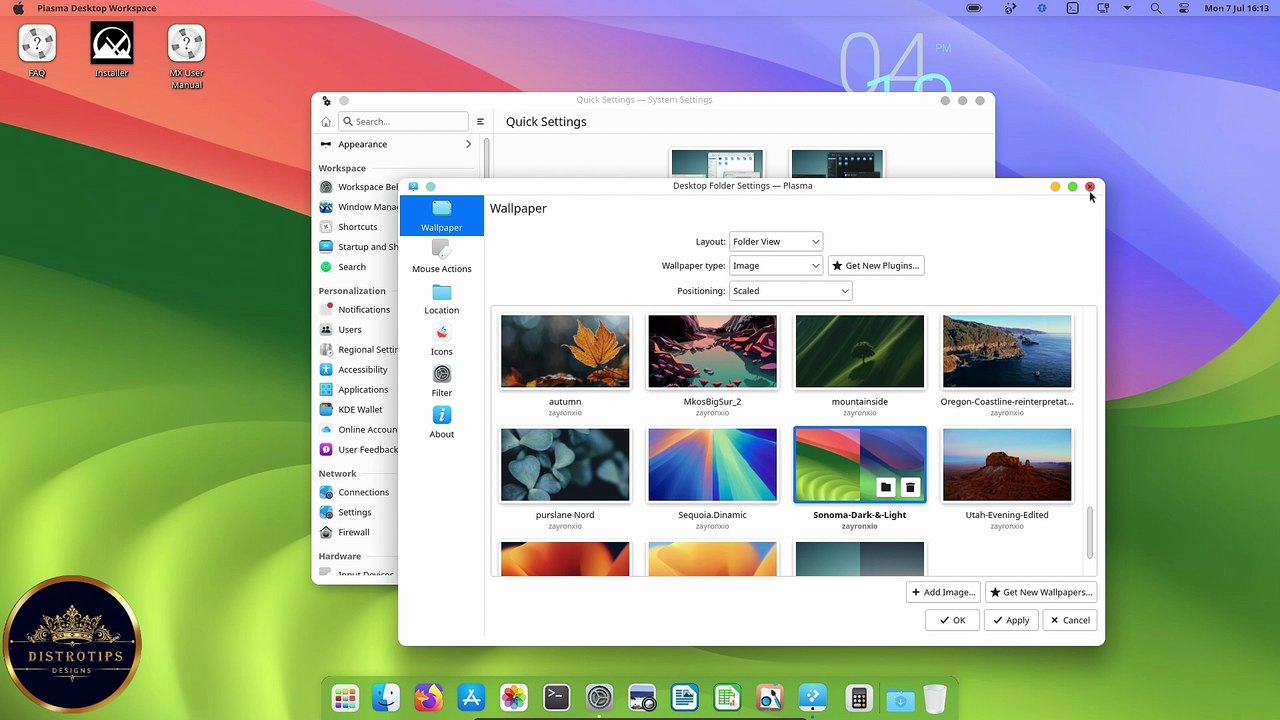The height and width of the screenshot is (720, 1280).
Task: Focus the System Settings search field
Action: click(x=403, y=121)
